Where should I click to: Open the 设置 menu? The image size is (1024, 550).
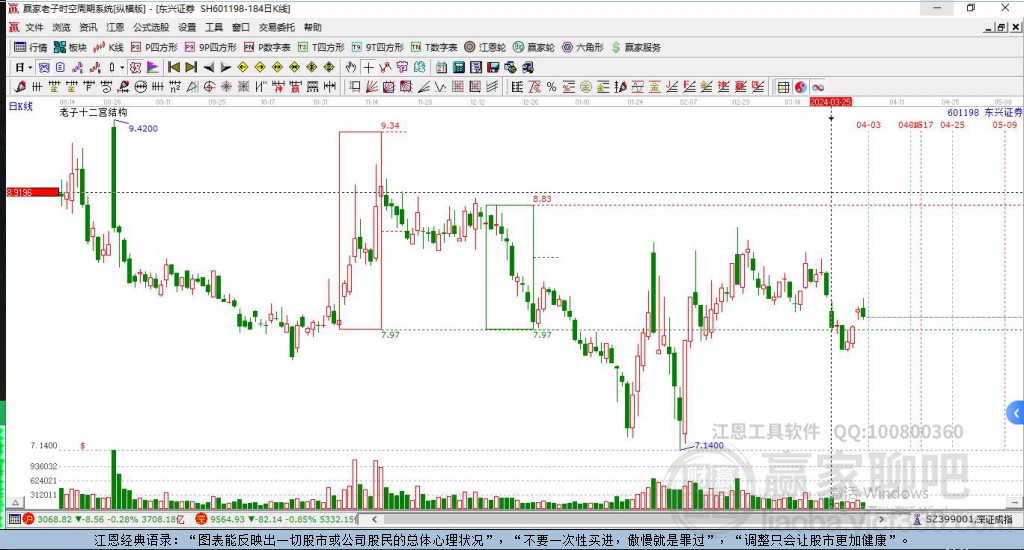tap(187, 27)
